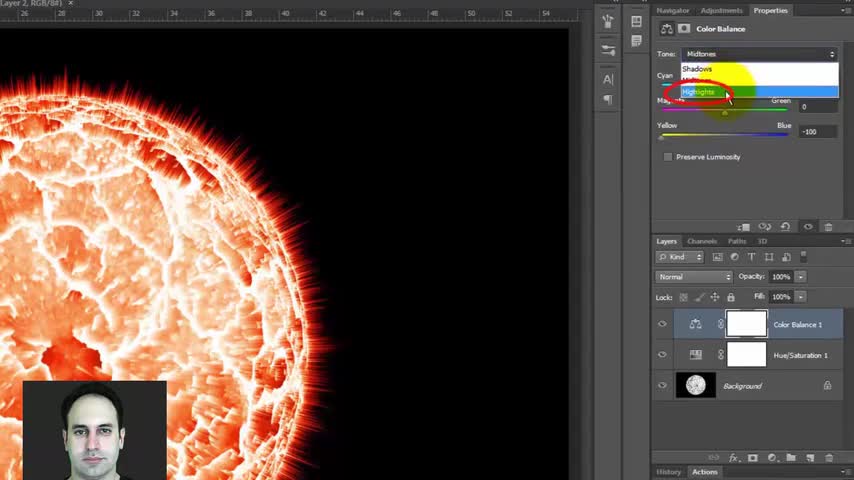The image size is (854, 480).
Task: Switch to the Navigator tab
Action: pyautogui.click(x=673, y=10)
